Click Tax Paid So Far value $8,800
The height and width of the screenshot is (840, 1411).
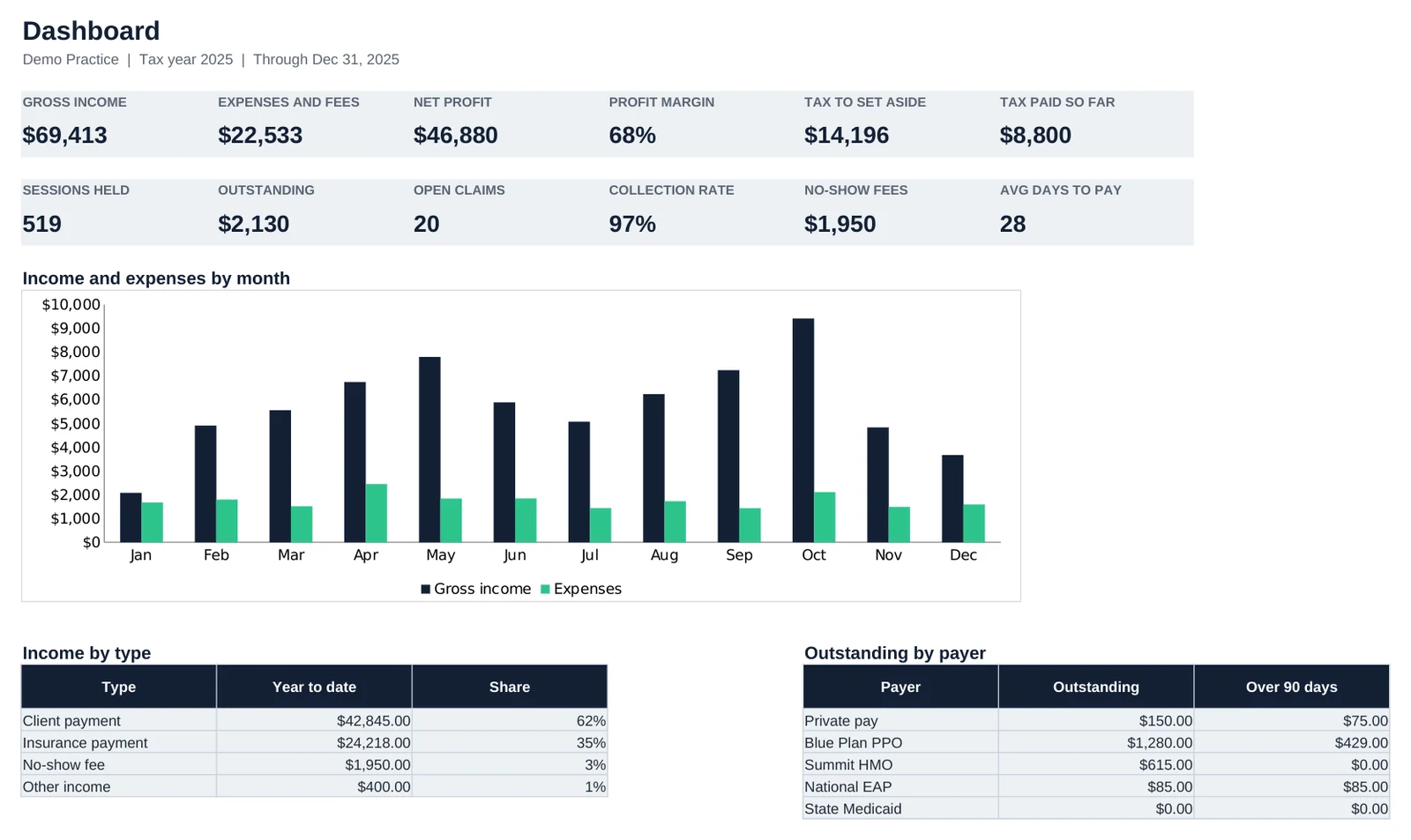coord(1035,135)
